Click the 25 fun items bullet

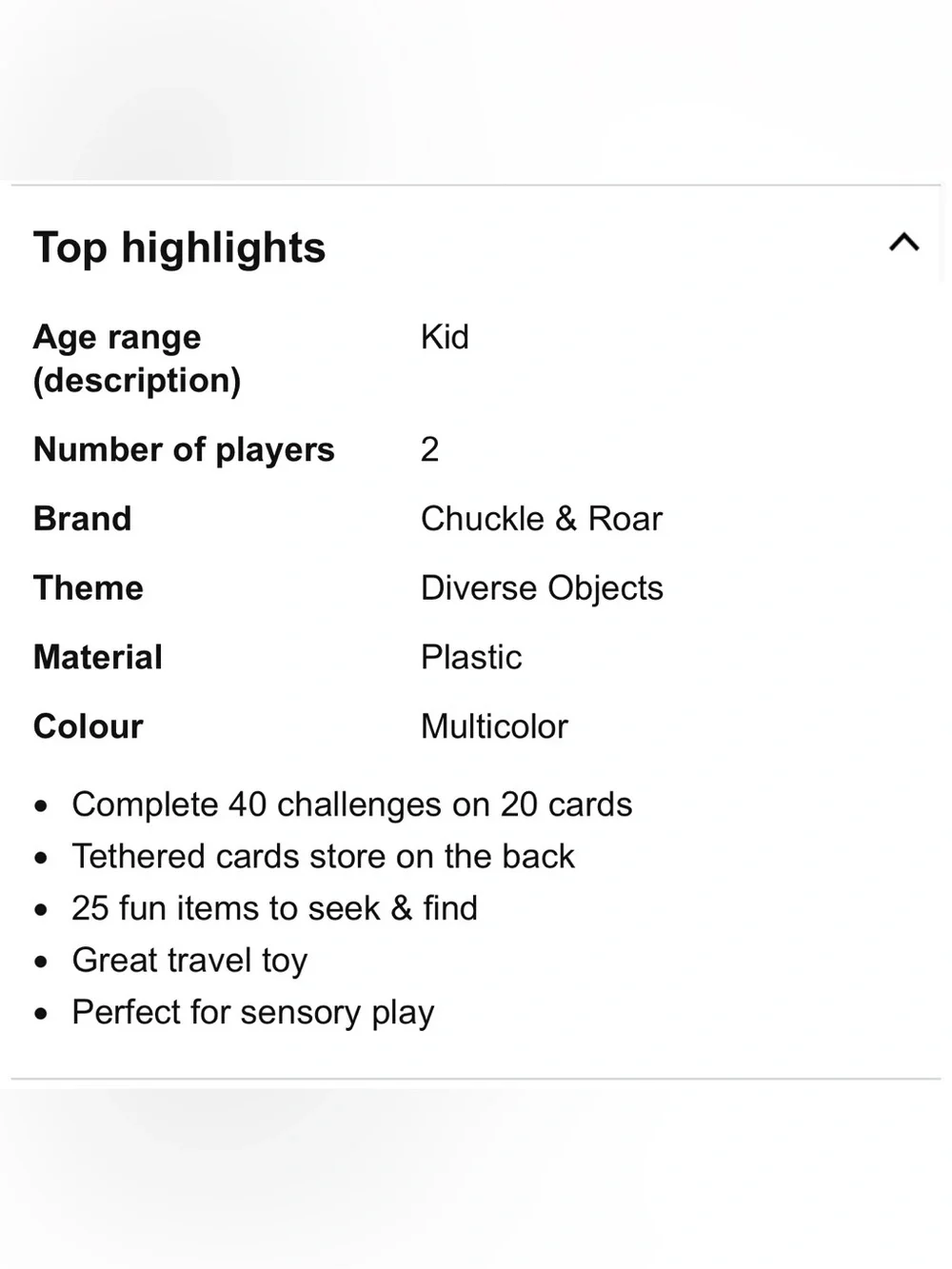(274, 908)
